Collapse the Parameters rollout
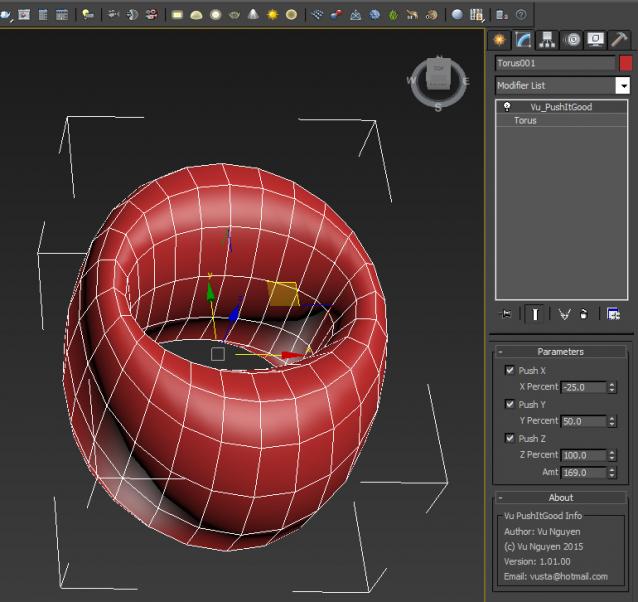The width and height of the screenshot is (638, 602). click(x=560, y=352)
